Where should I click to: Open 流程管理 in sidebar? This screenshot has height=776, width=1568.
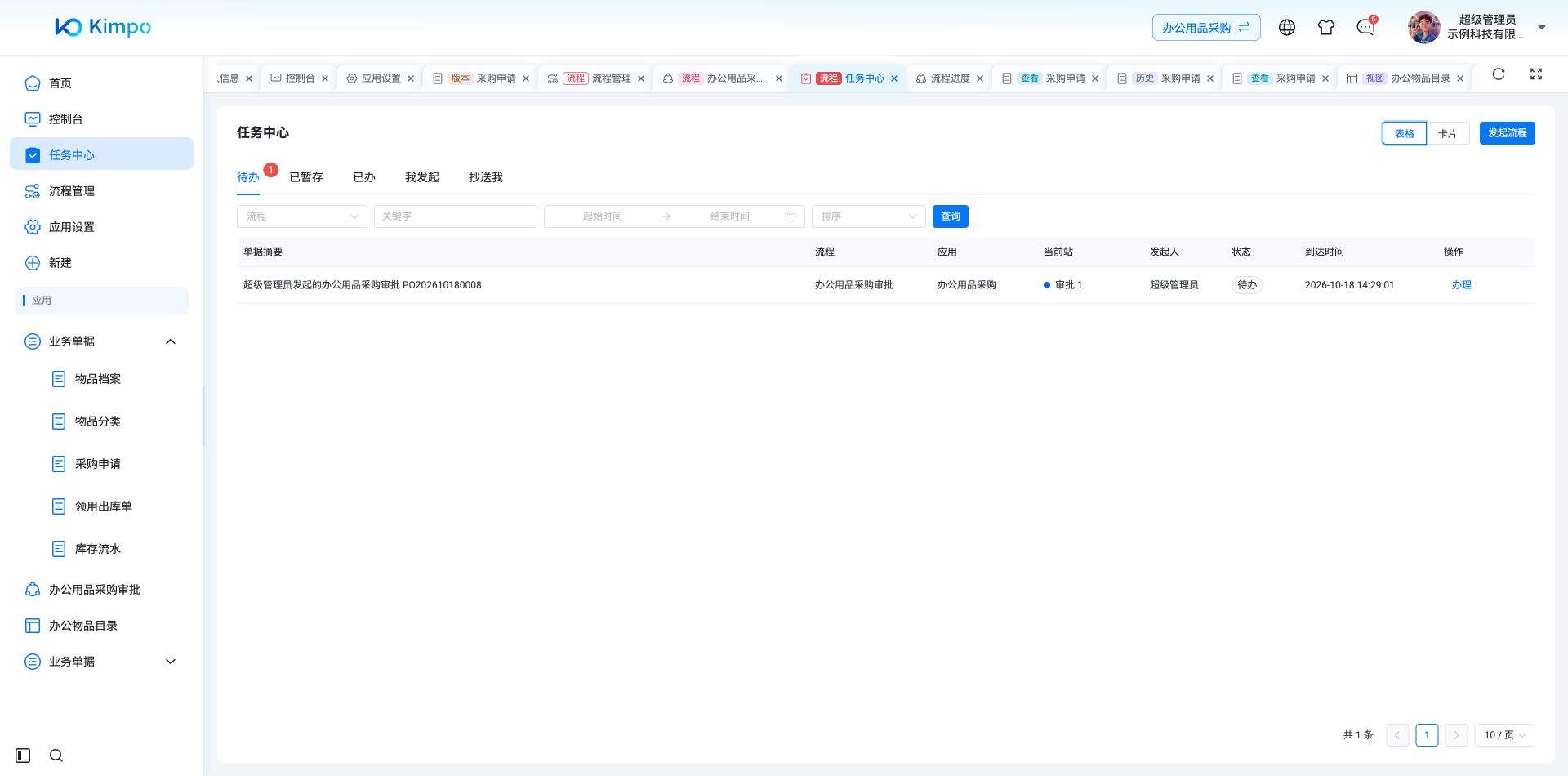101,191
